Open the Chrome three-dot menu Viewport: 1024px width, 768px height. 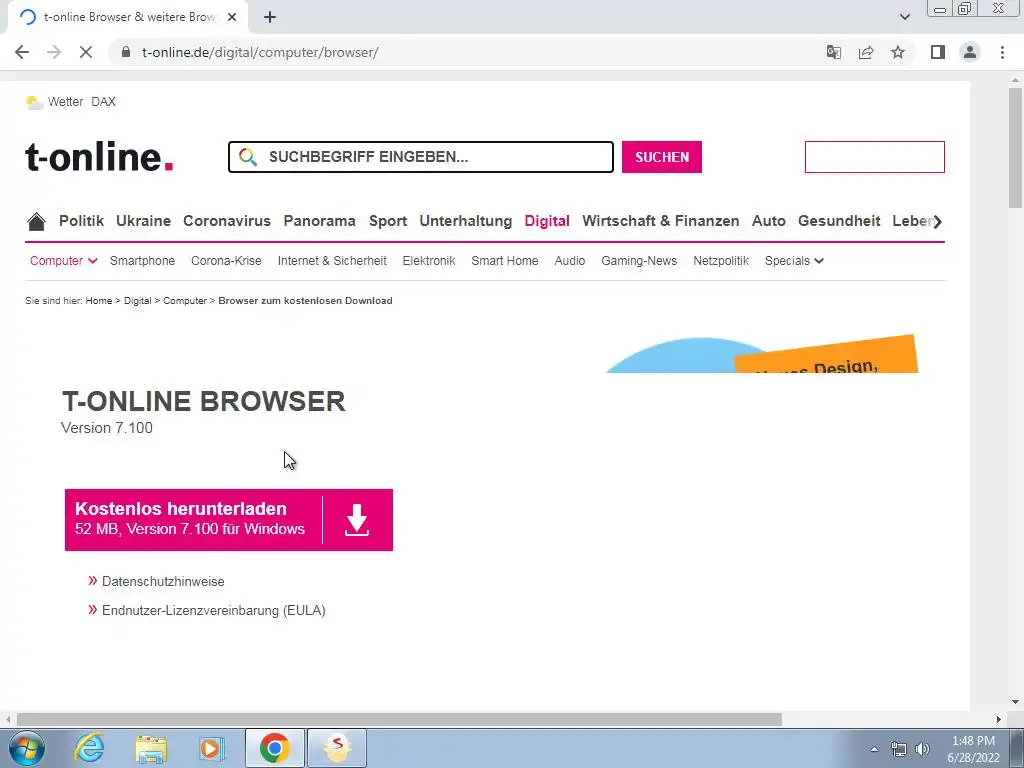coord(1002,52)
